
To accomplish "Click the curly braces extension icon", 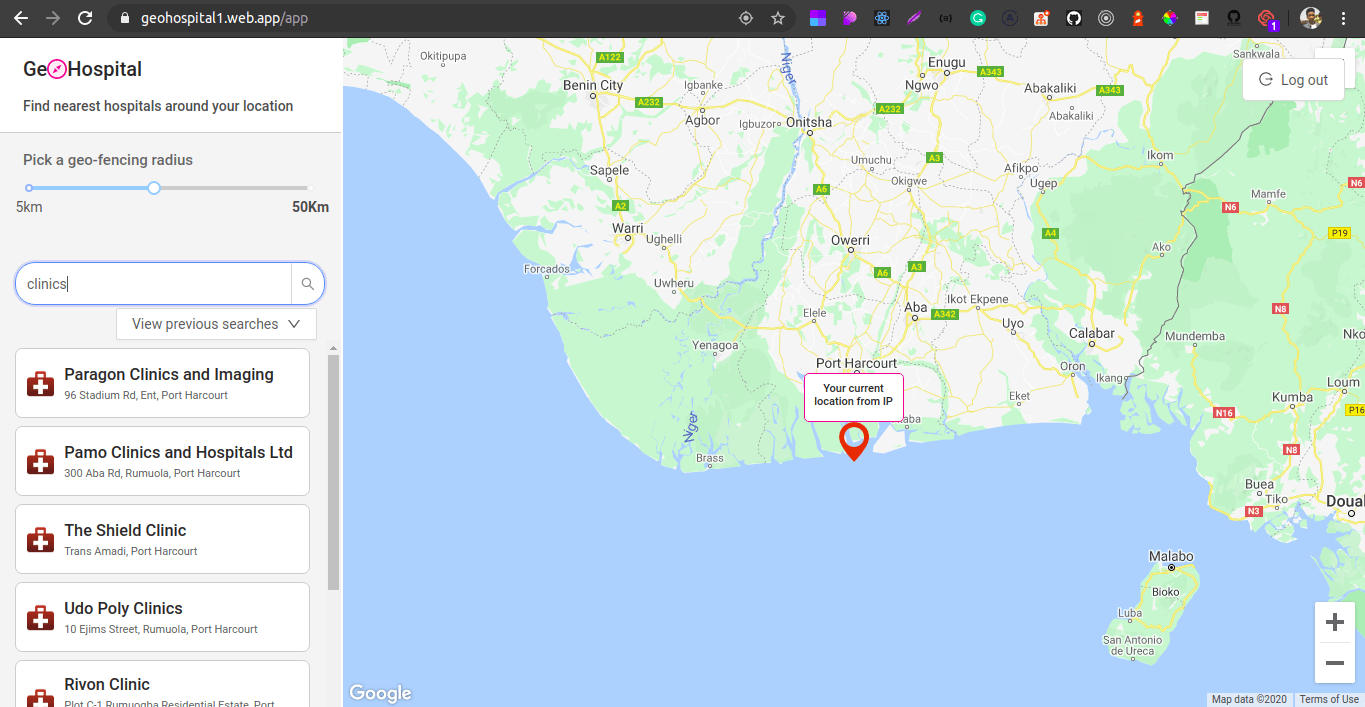I will click(x=946, y=18).
